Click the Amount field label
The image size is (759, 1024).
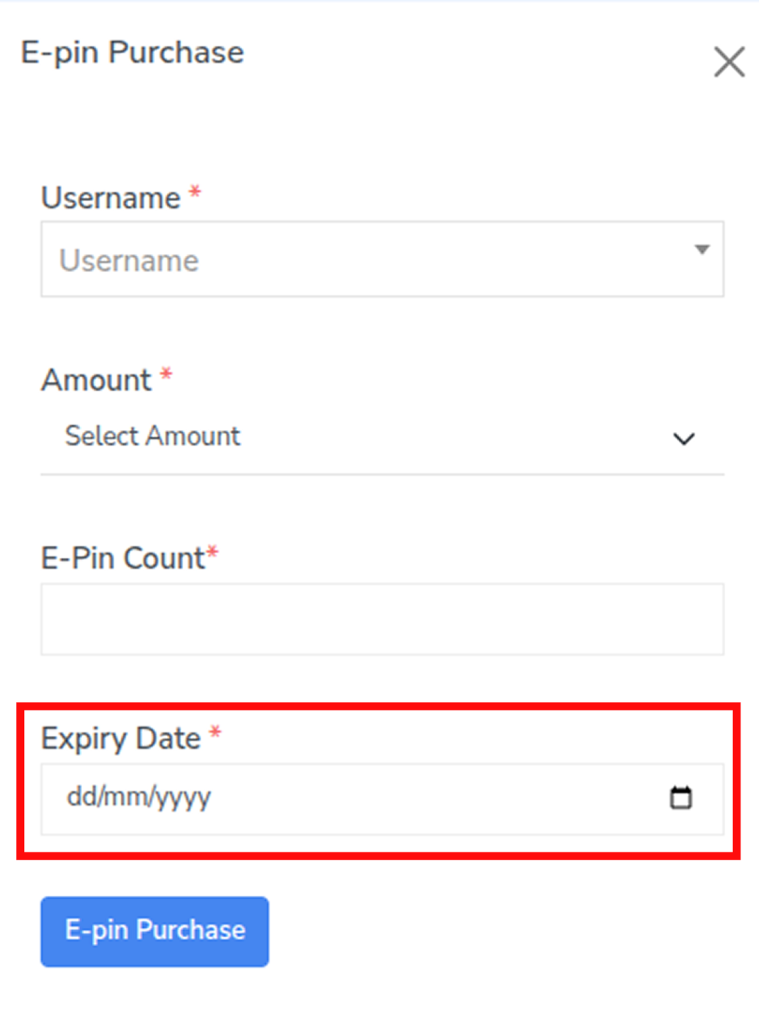pyautogui.click(x=96, y=380)
